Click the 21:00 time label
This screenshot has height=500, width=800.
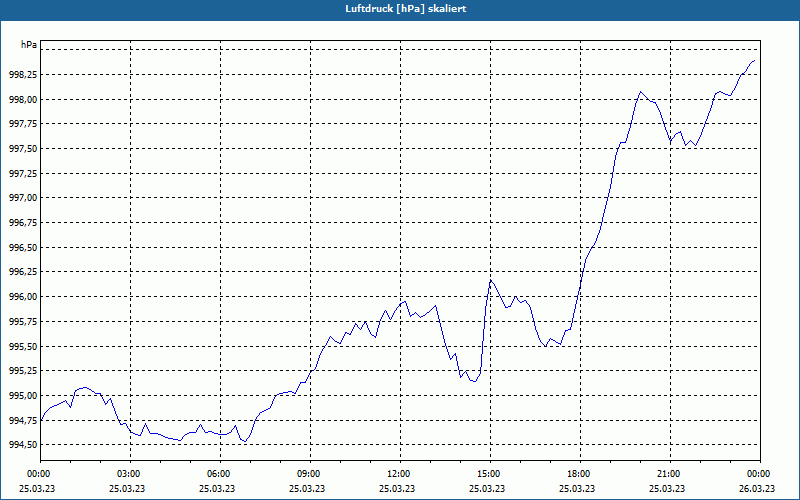click(x=670, y=474)
